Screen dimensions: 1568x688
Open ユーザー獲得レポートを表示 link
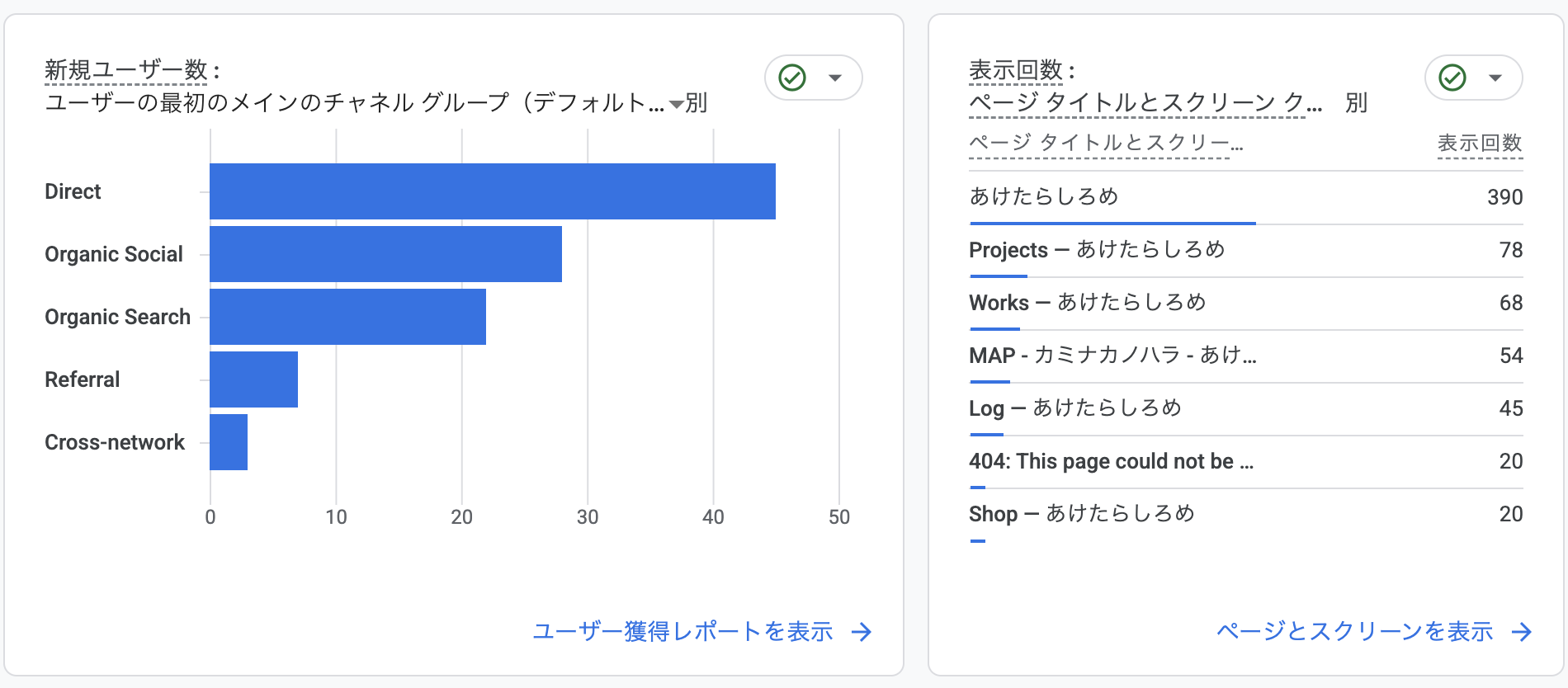pyautogui.click(x=682, y=632)
